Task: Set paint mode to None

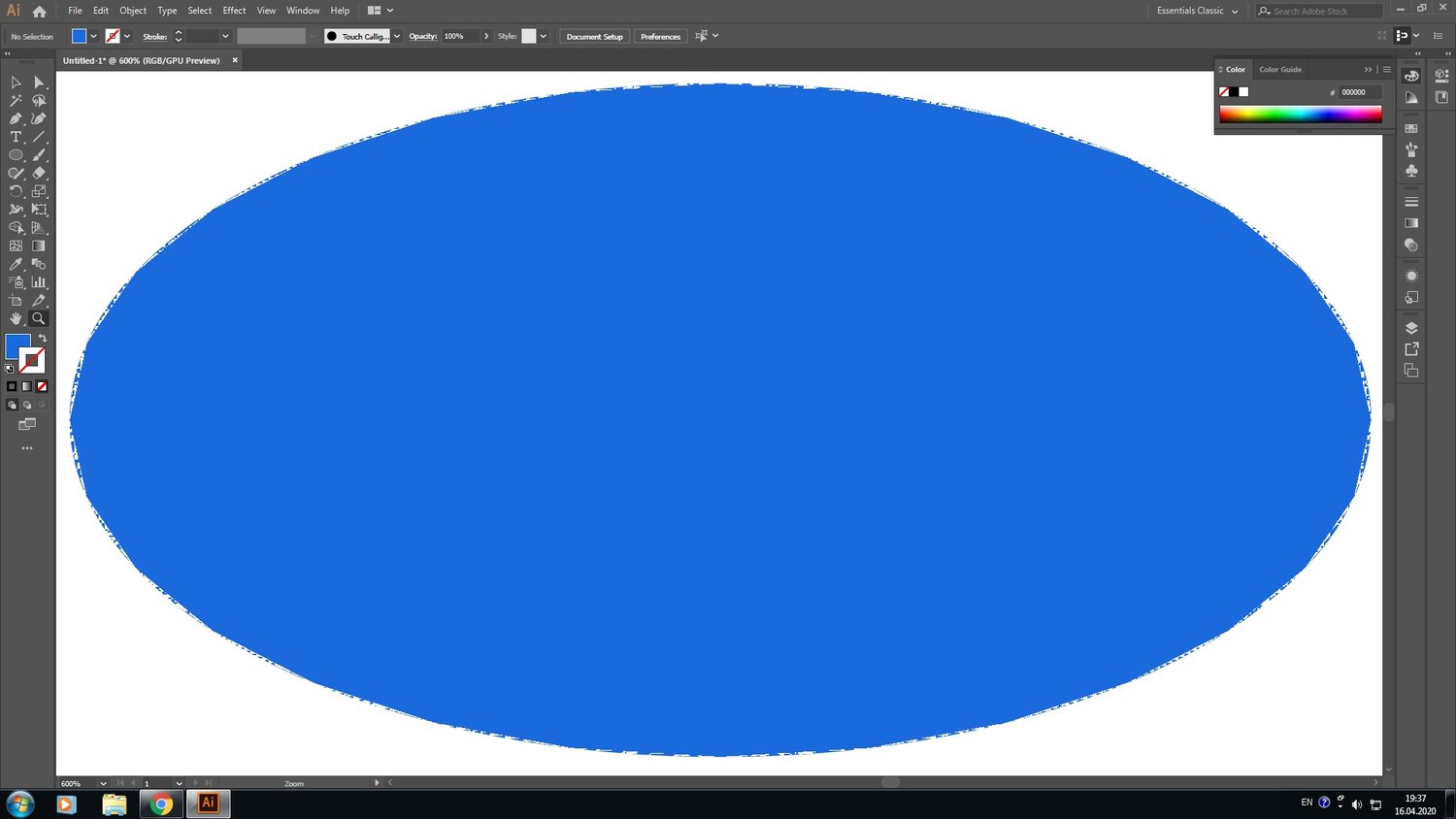Action: tap(42, 386)
